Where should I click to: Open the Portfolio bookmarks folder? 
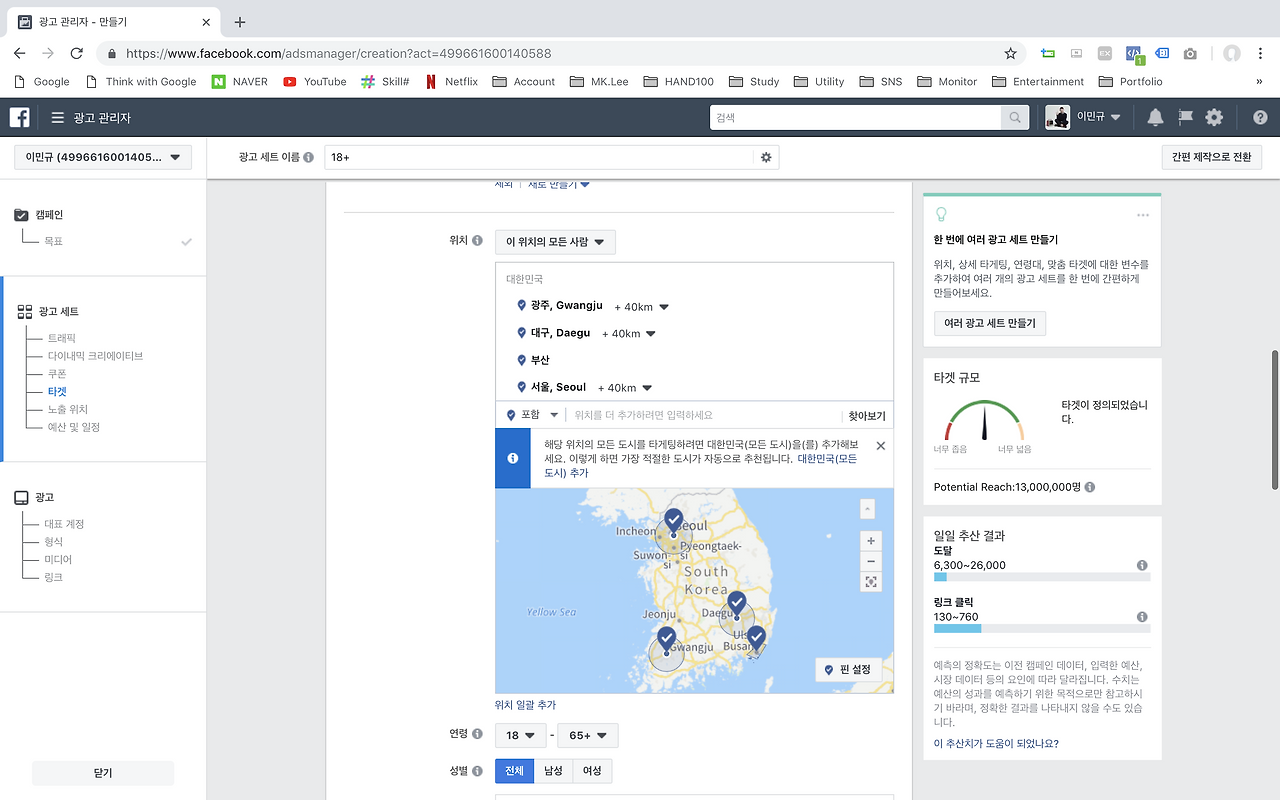(1130, 81)
